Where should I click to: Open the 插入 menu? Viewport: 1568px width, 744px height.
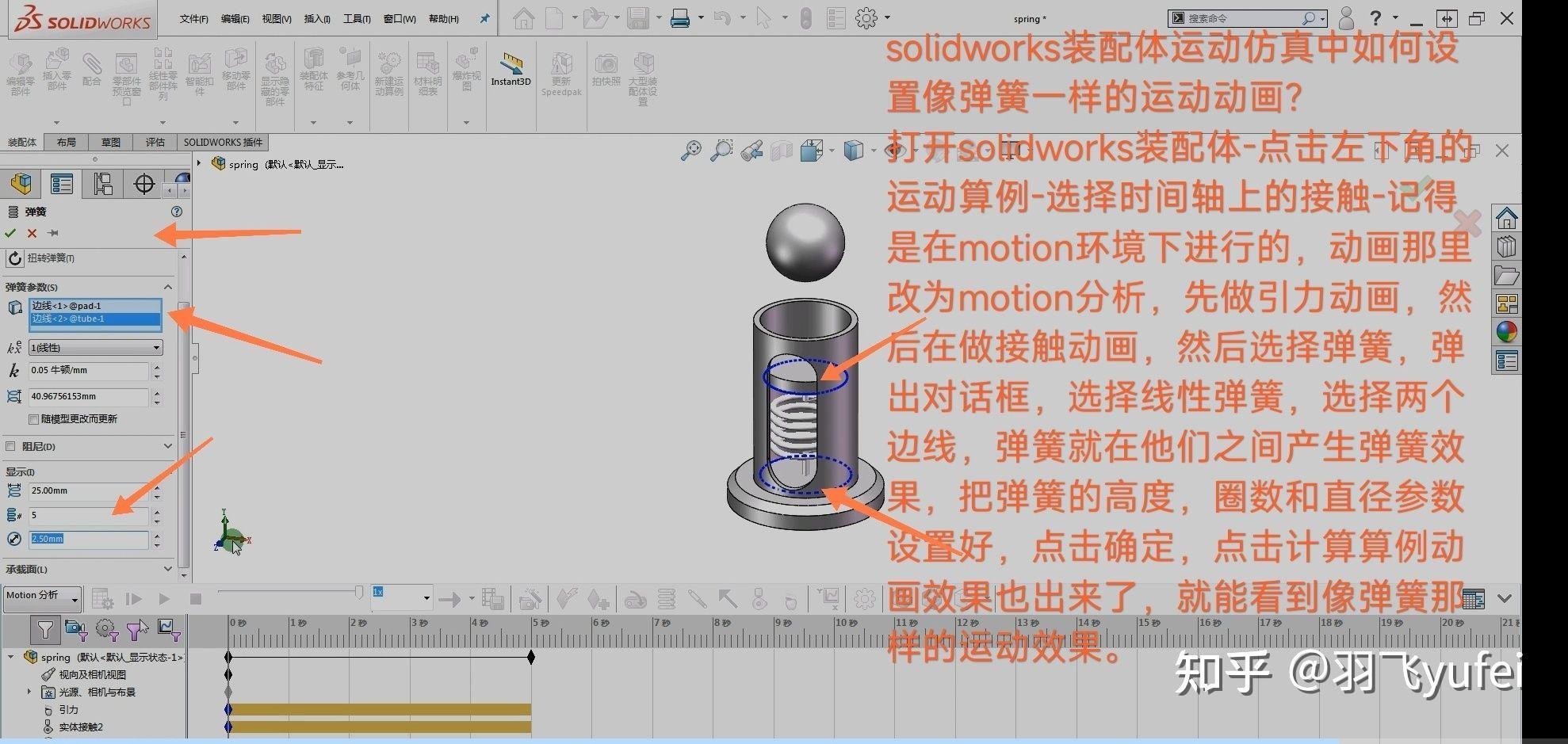pos(317,19)
